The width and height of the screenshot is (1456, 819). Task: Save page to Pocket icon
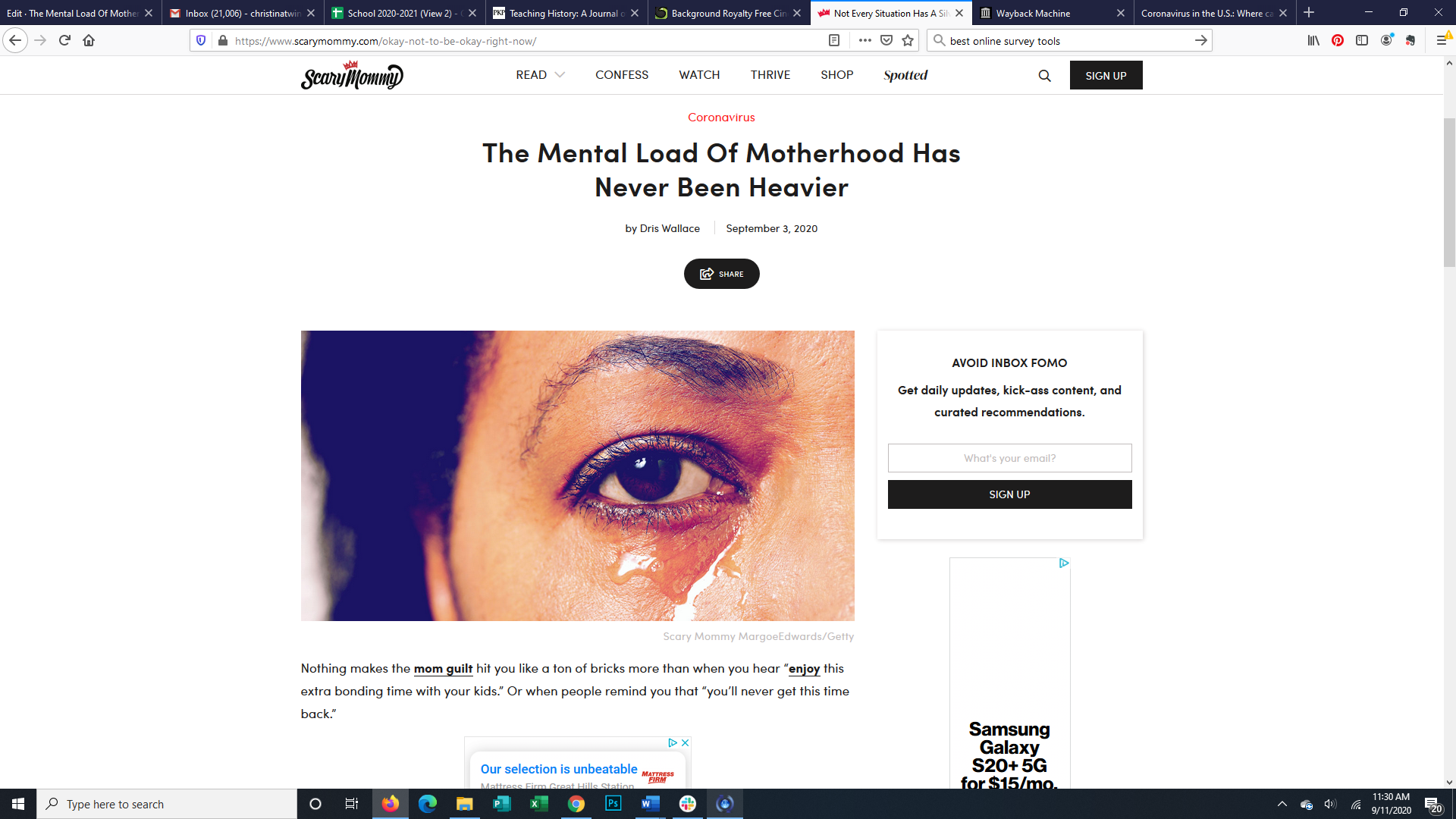point(886,41)
